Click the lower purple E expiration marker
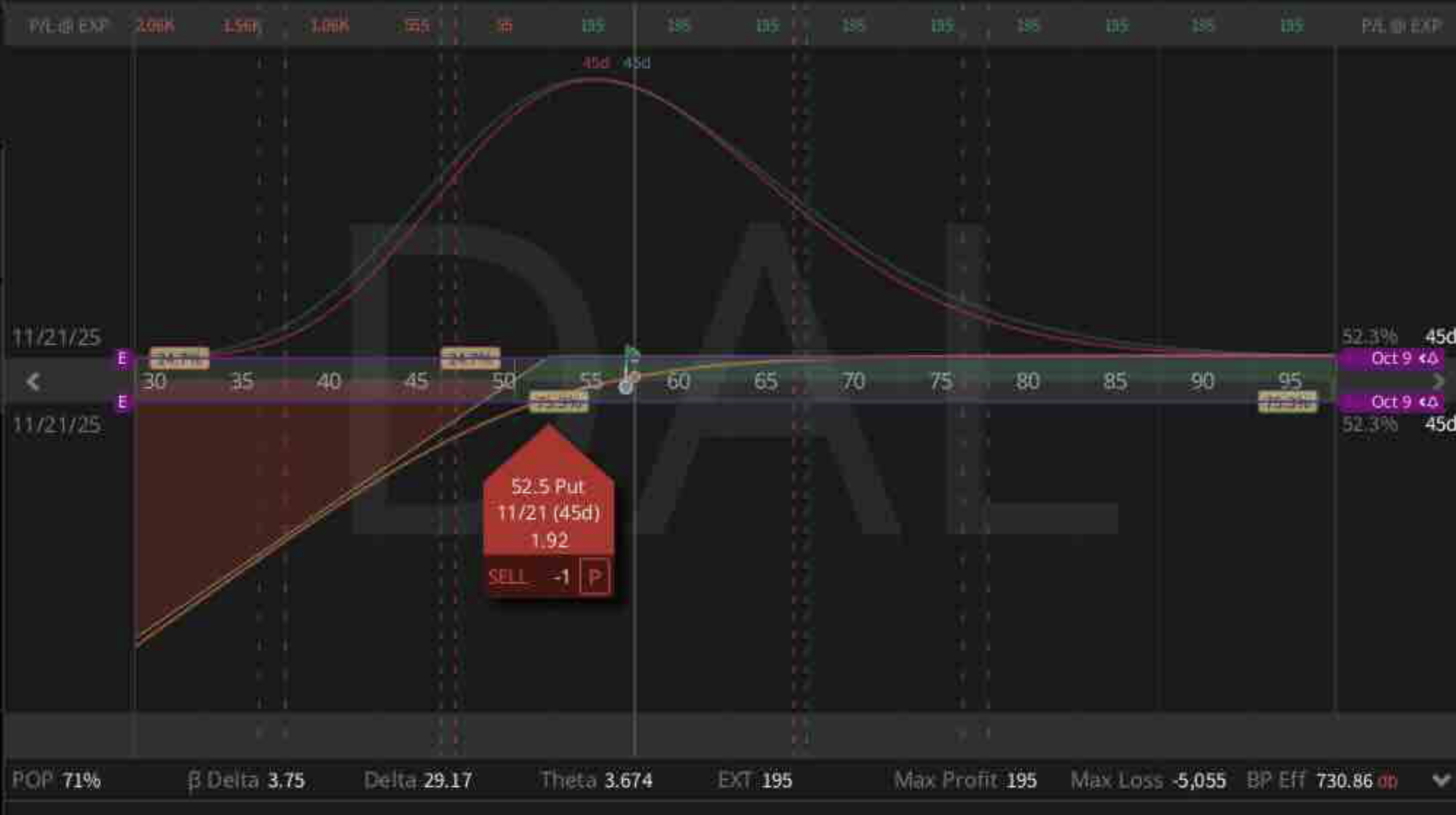 pos(122,402)
